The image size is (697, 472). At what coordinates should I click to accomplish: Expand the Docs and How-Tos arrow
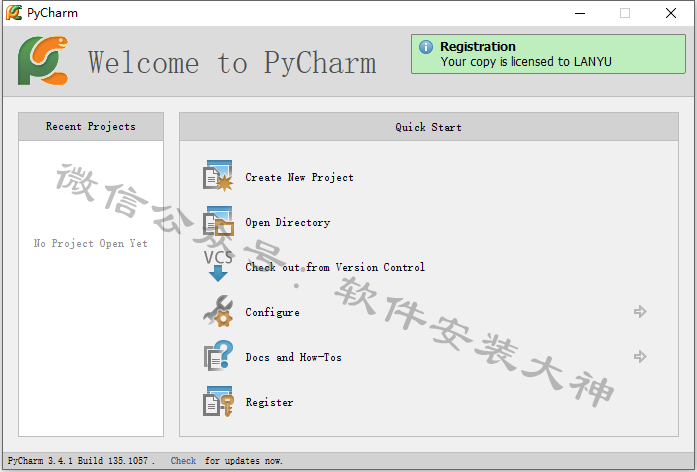coord(640,356)
